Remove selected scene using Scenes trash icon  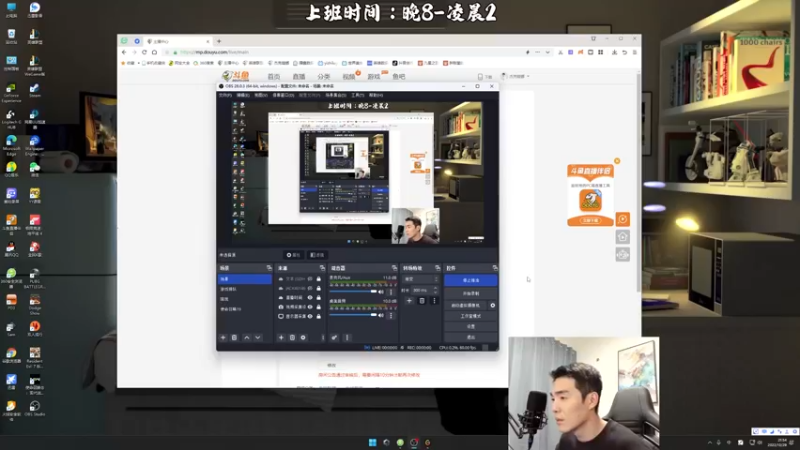234,338
